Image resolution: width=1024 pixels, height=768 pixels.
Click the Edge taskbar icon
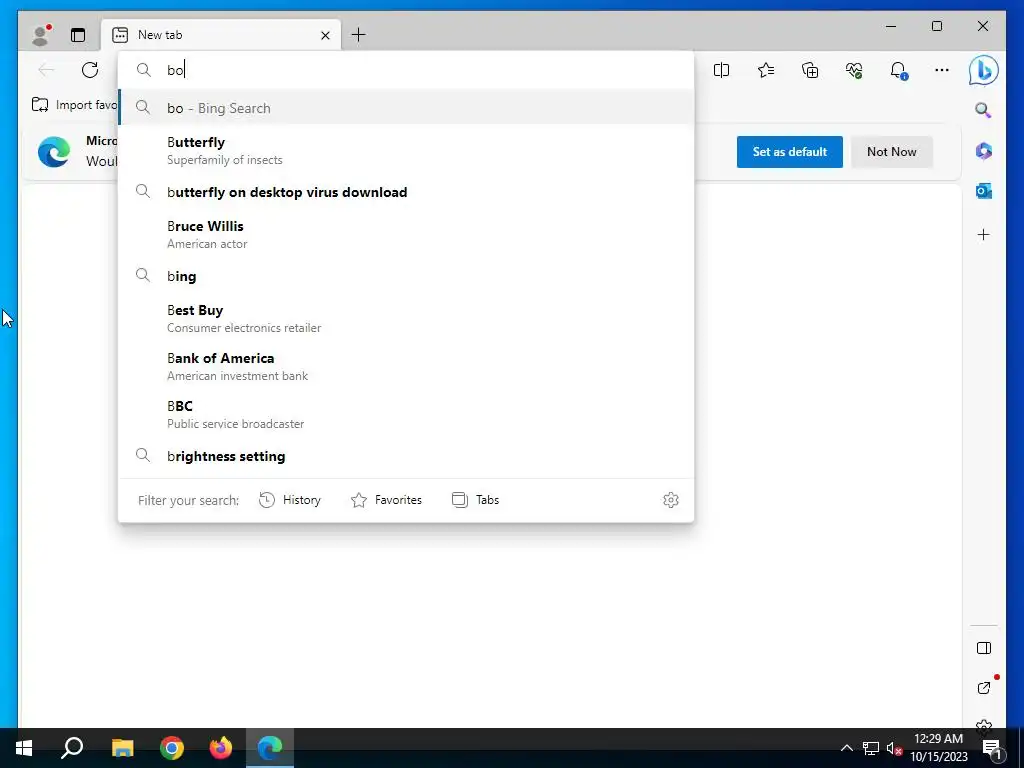270,748
